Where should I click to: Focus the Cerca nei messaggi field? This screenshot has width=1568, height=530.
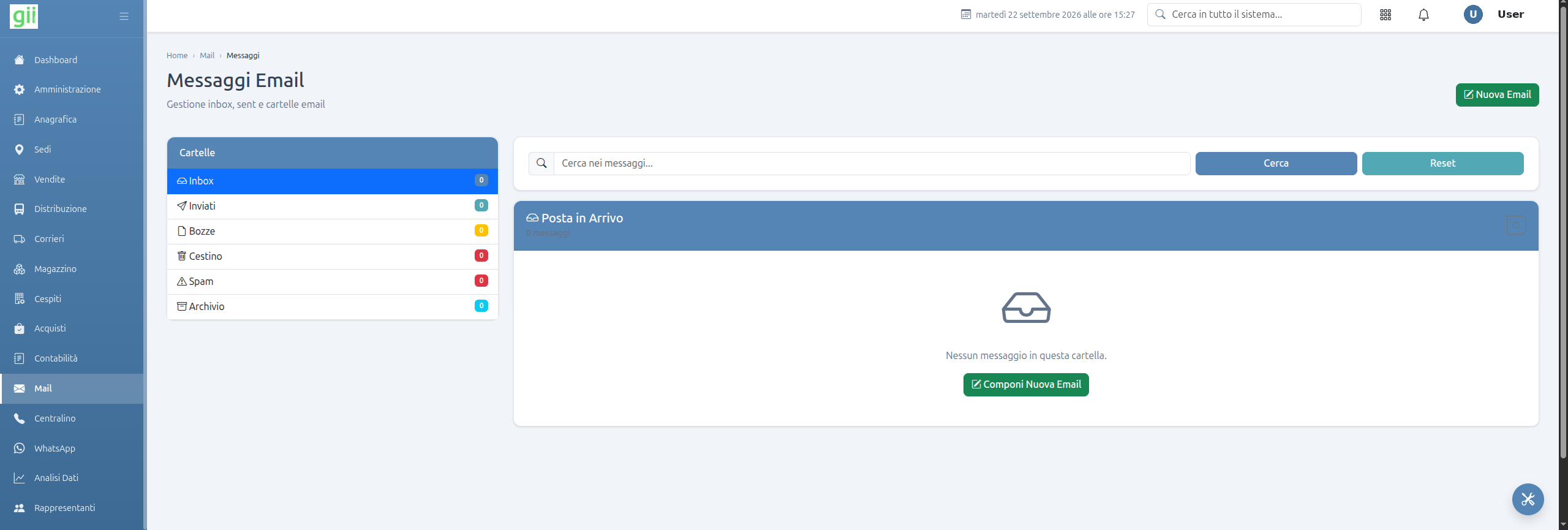872,164
